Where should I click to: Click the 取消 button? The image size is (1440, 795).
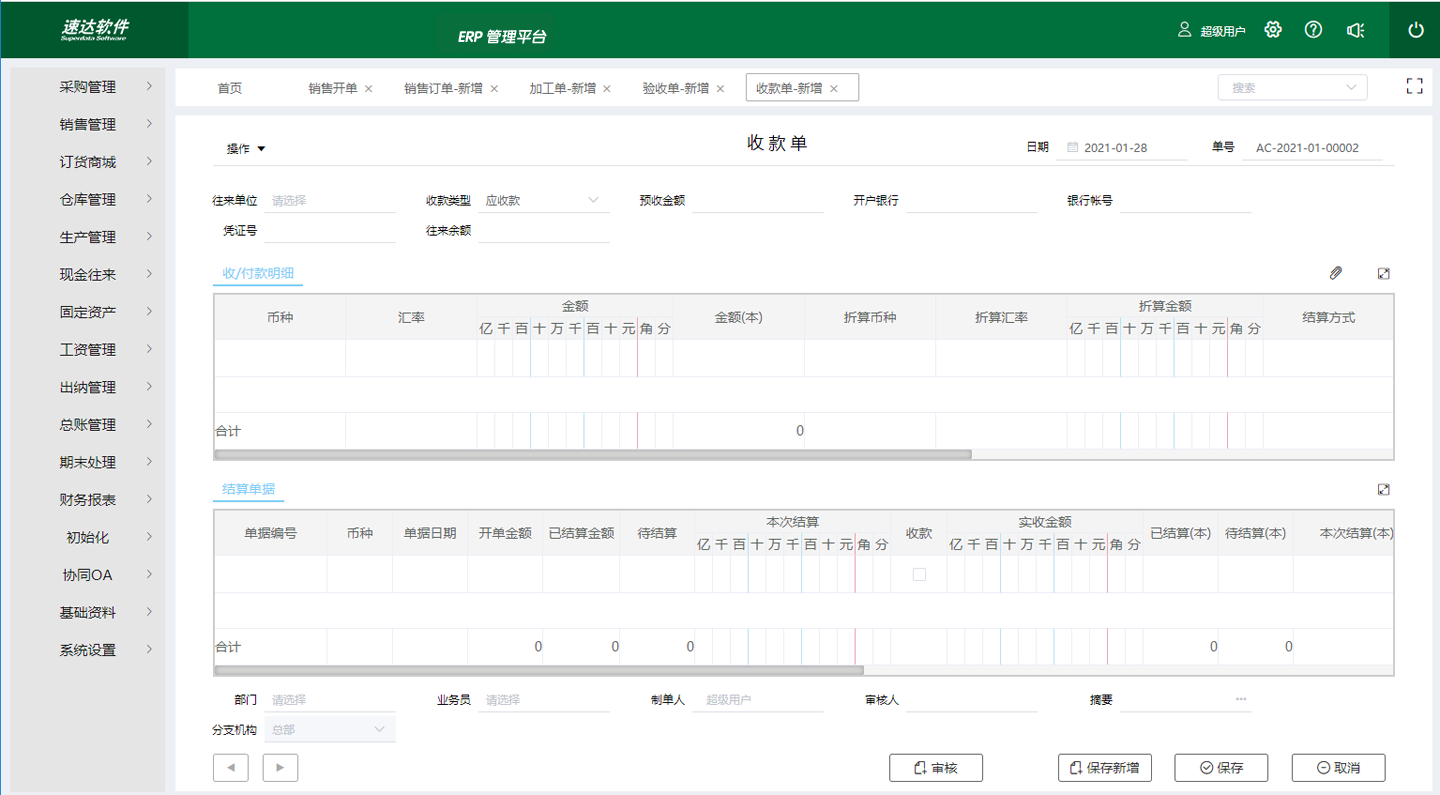point(1338,767)
